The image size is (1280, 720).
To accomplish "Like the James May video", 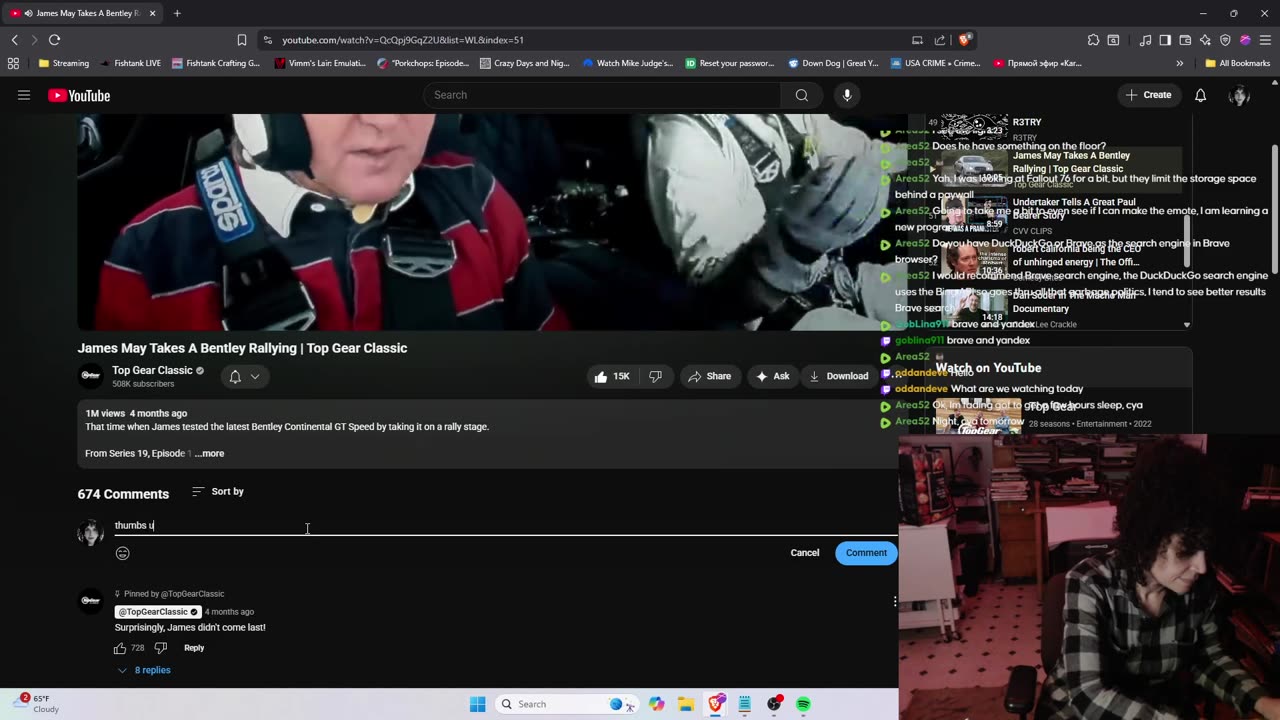I will pos(612,376).
